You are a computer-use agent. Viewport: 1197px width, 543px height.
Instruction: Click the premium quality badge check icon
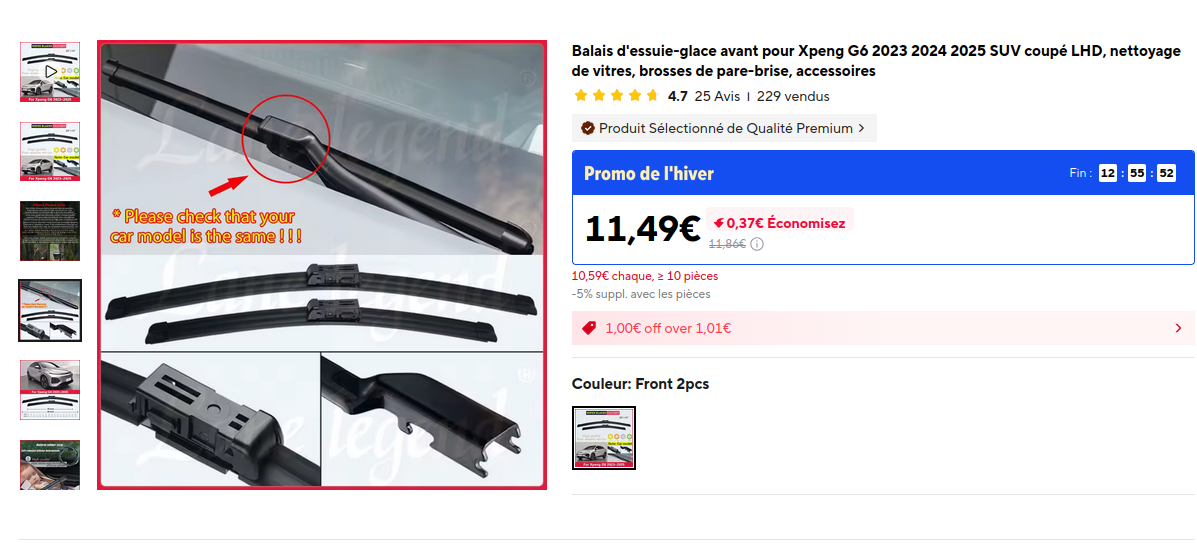pyautogui.click(x=588, y=128)
